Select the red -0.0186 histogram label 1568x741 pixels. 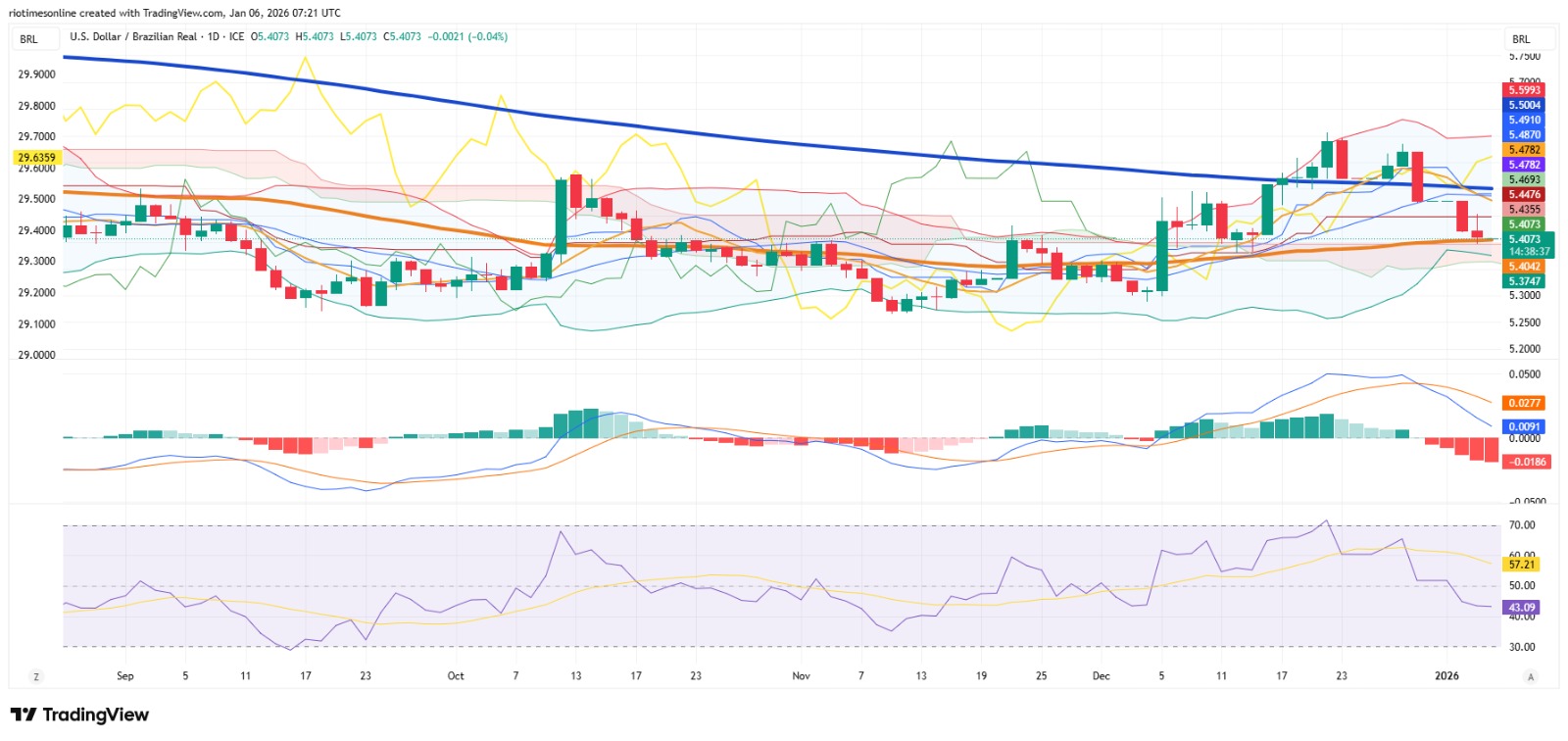[1528, 462]
